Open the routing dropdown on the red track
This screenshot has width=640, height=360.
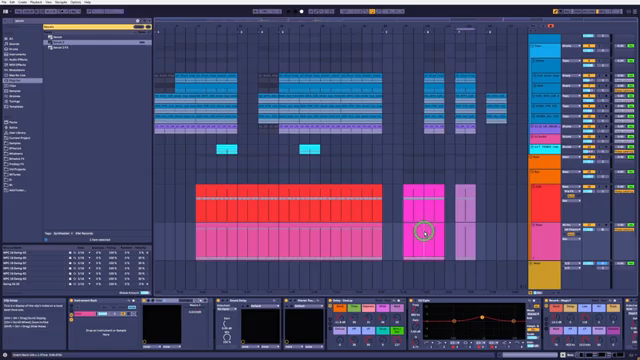(571, 187)
